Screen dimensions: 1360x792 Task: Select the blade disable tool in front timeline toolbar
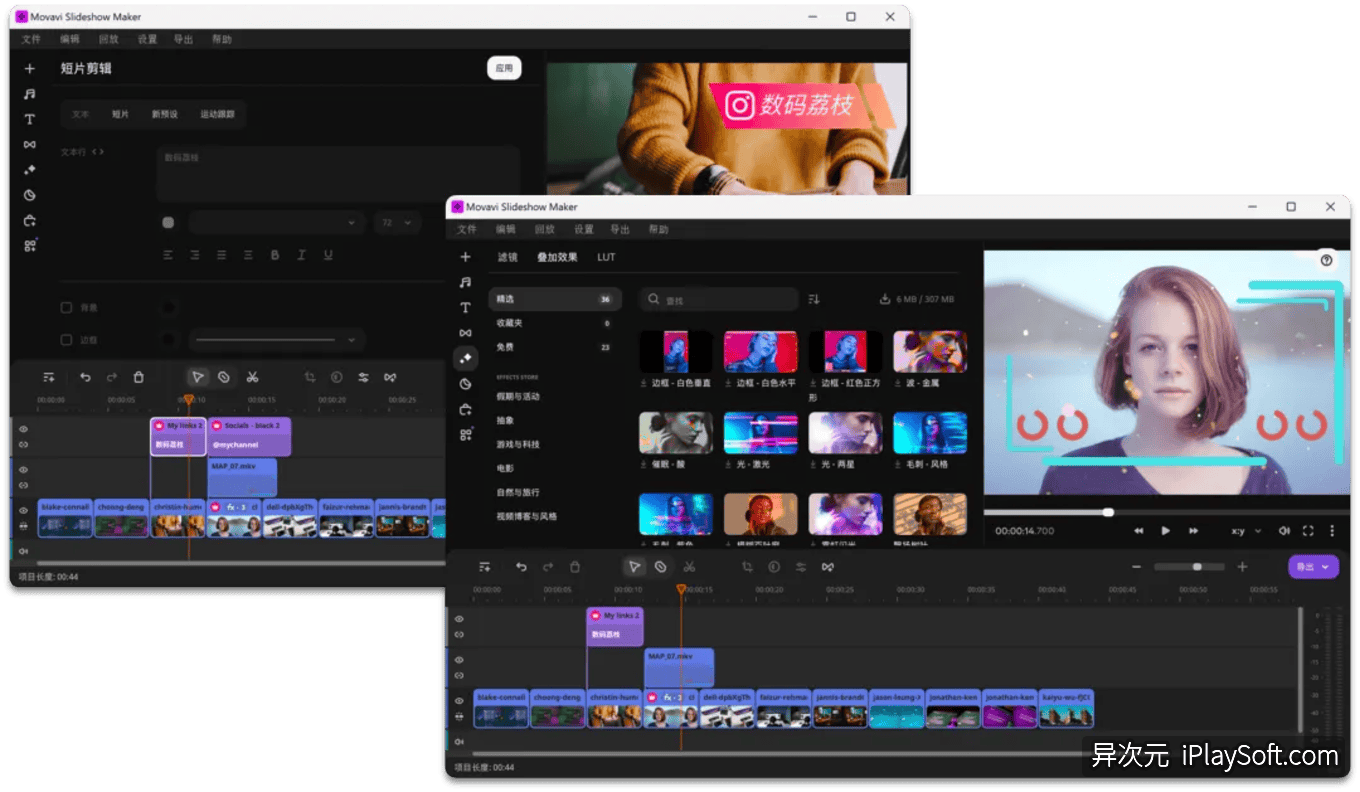(661, 567)
